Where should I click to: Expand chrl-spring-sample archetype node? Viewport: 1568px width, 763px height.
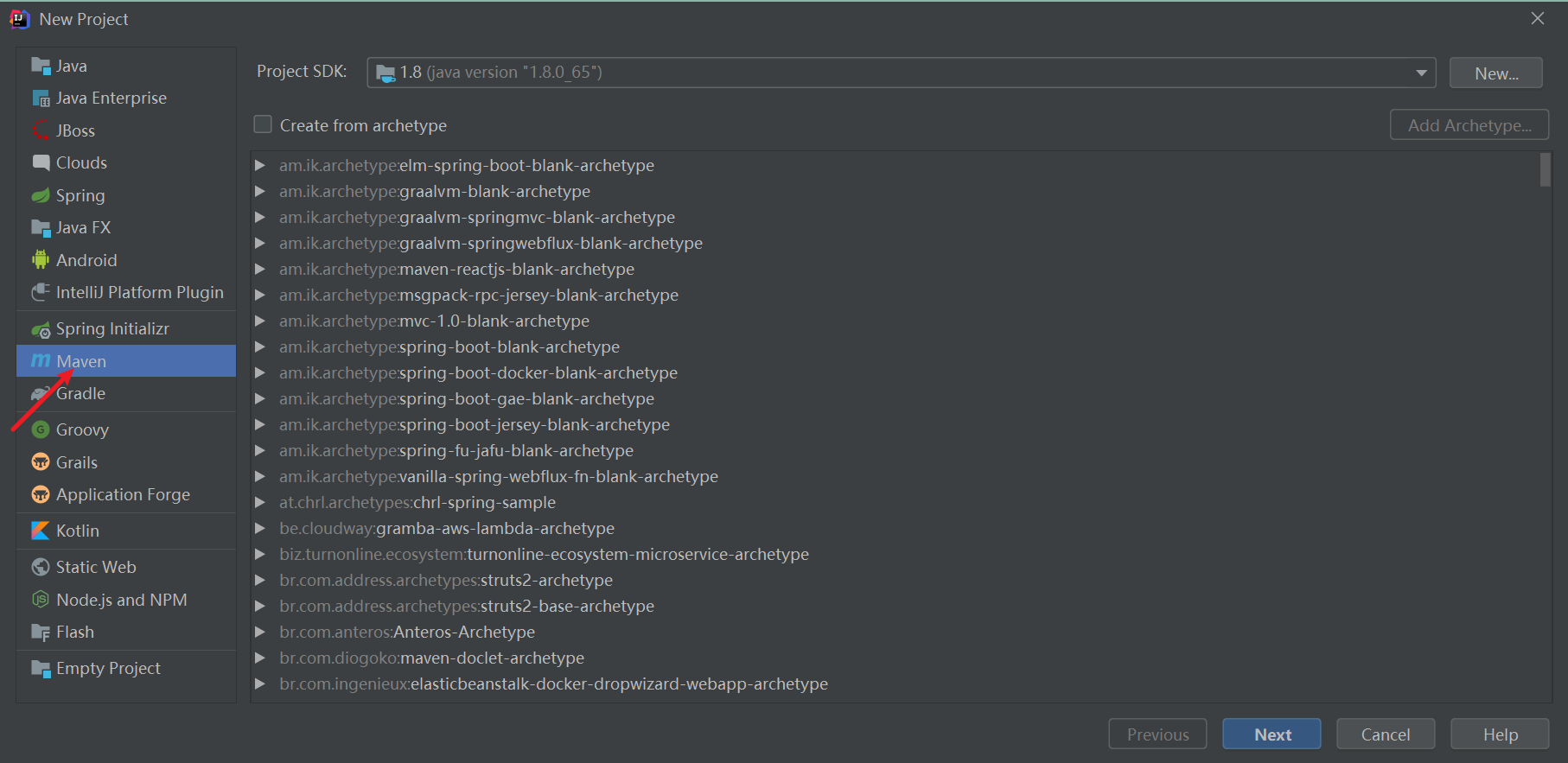(259, 502)
